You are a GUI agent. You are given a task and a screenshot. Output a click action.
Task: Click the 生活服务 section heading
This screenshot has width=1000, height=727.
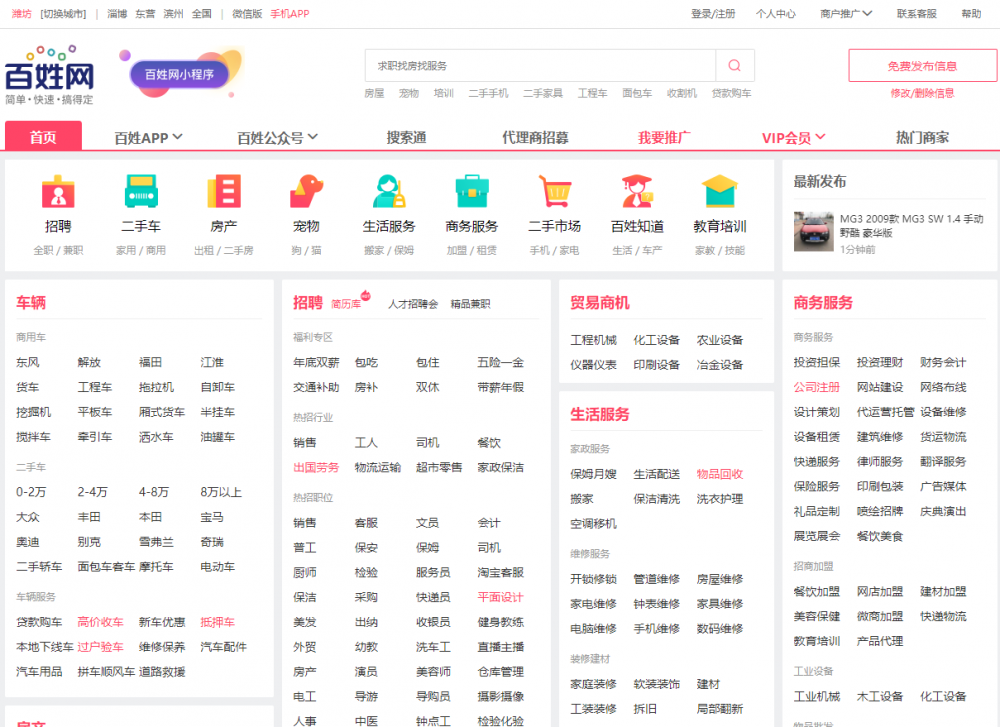click(599, 415)
